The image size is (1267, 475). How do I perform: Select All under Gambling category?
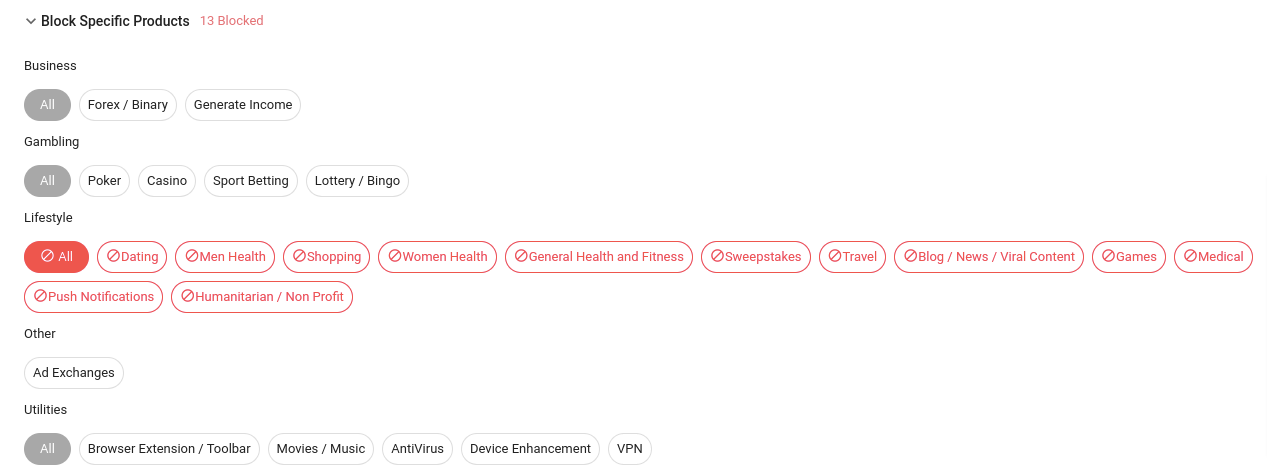[47, 181]
